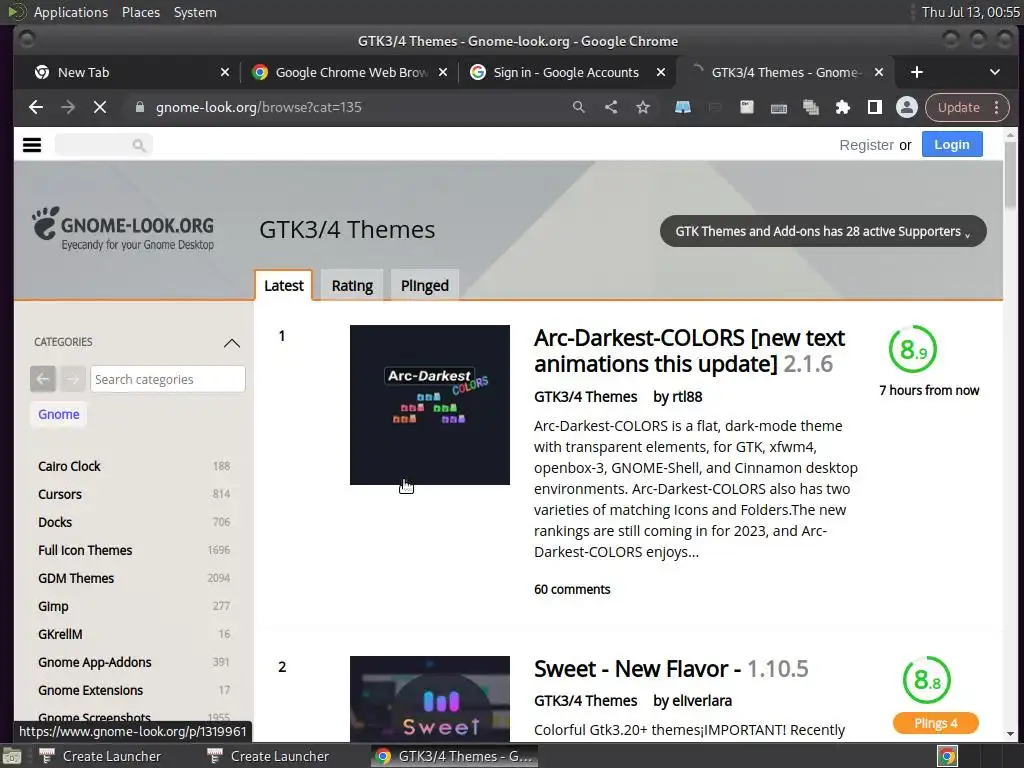The height and width of the screenshot is (768, 1024).
Task: Stop loading the page
Action: tap(100, 107)
